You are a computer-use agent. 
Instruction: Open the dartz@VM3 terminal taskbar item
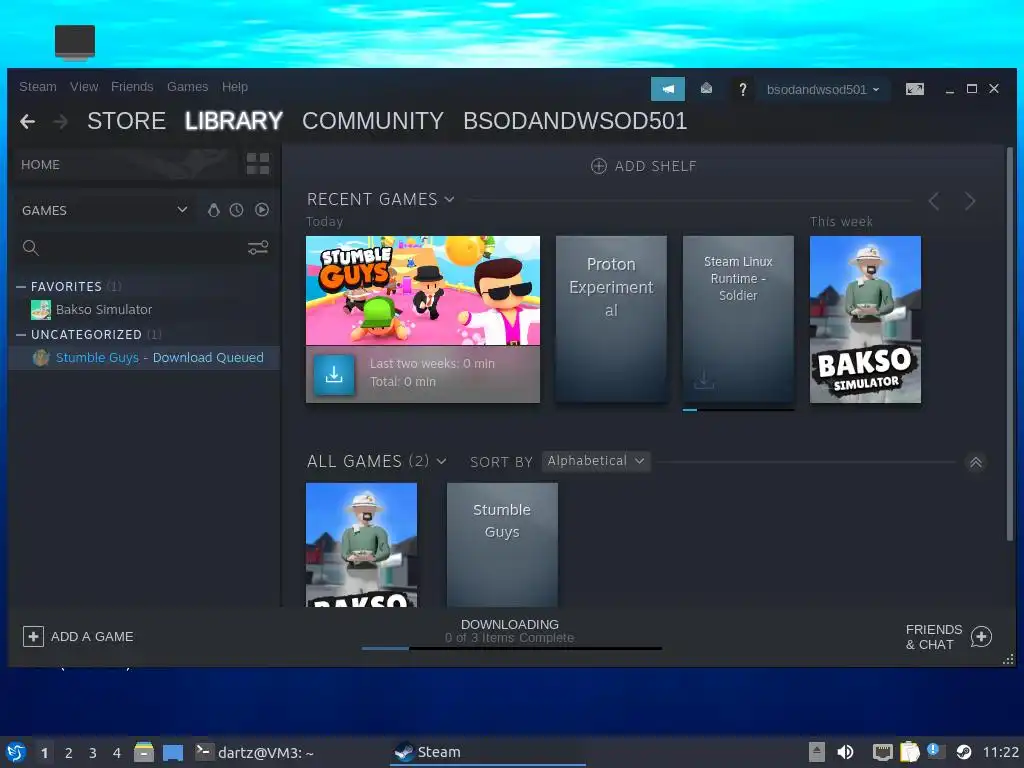pos(255,752)
